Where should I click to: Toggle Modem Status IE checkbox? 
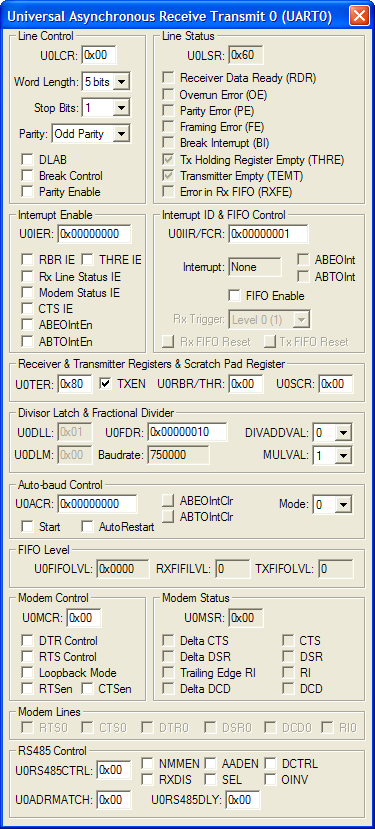coord(27,292)
